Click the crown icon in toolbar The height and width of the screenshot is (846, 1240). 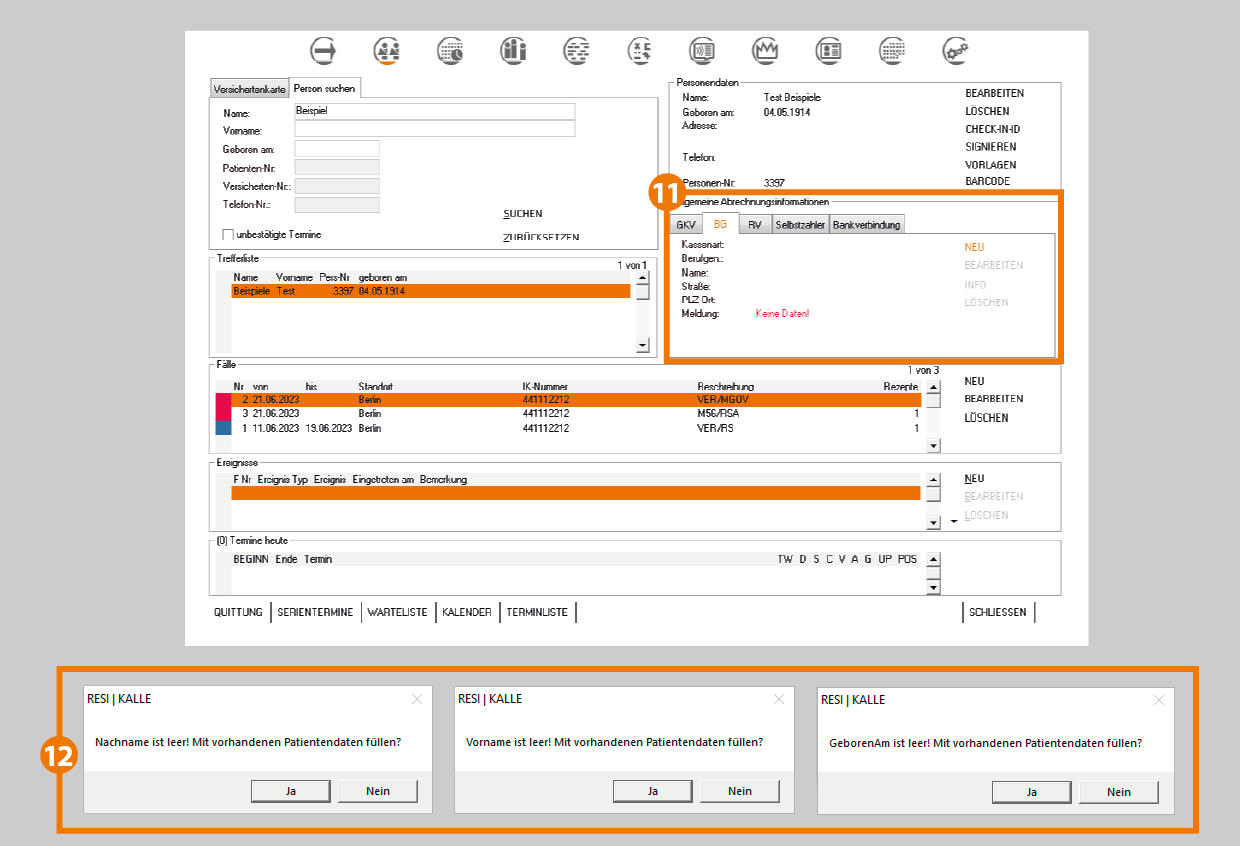765,50
